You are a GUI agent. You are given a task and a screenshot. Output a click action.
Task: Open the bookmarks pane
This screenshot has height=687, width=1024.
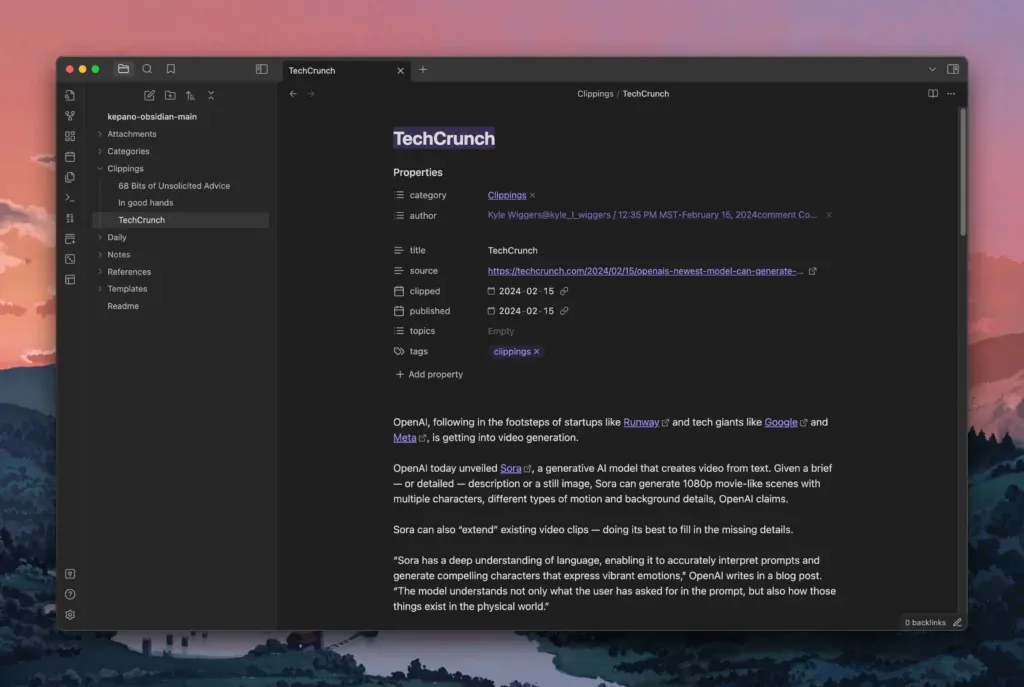(x=170, y=69)
